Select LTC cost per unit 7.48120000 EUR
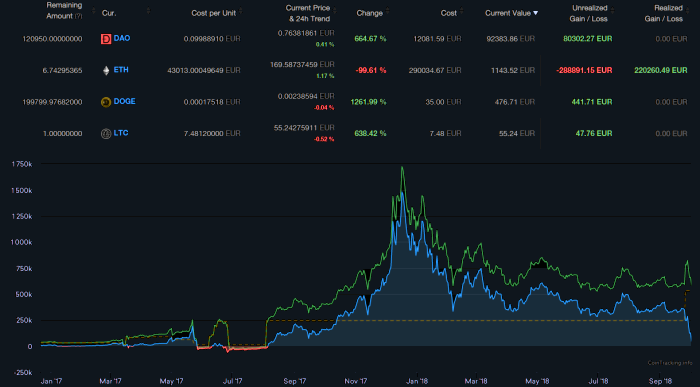This screenshot has height=387, width=700. click(x=212, y=133)
